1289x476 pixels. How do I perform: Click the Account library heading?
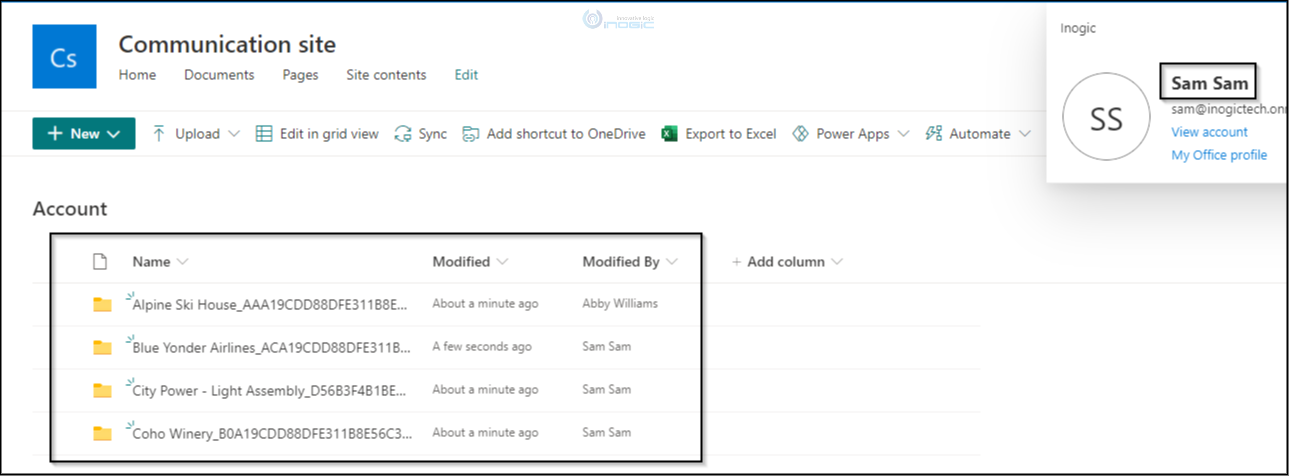tap(70, 209)
